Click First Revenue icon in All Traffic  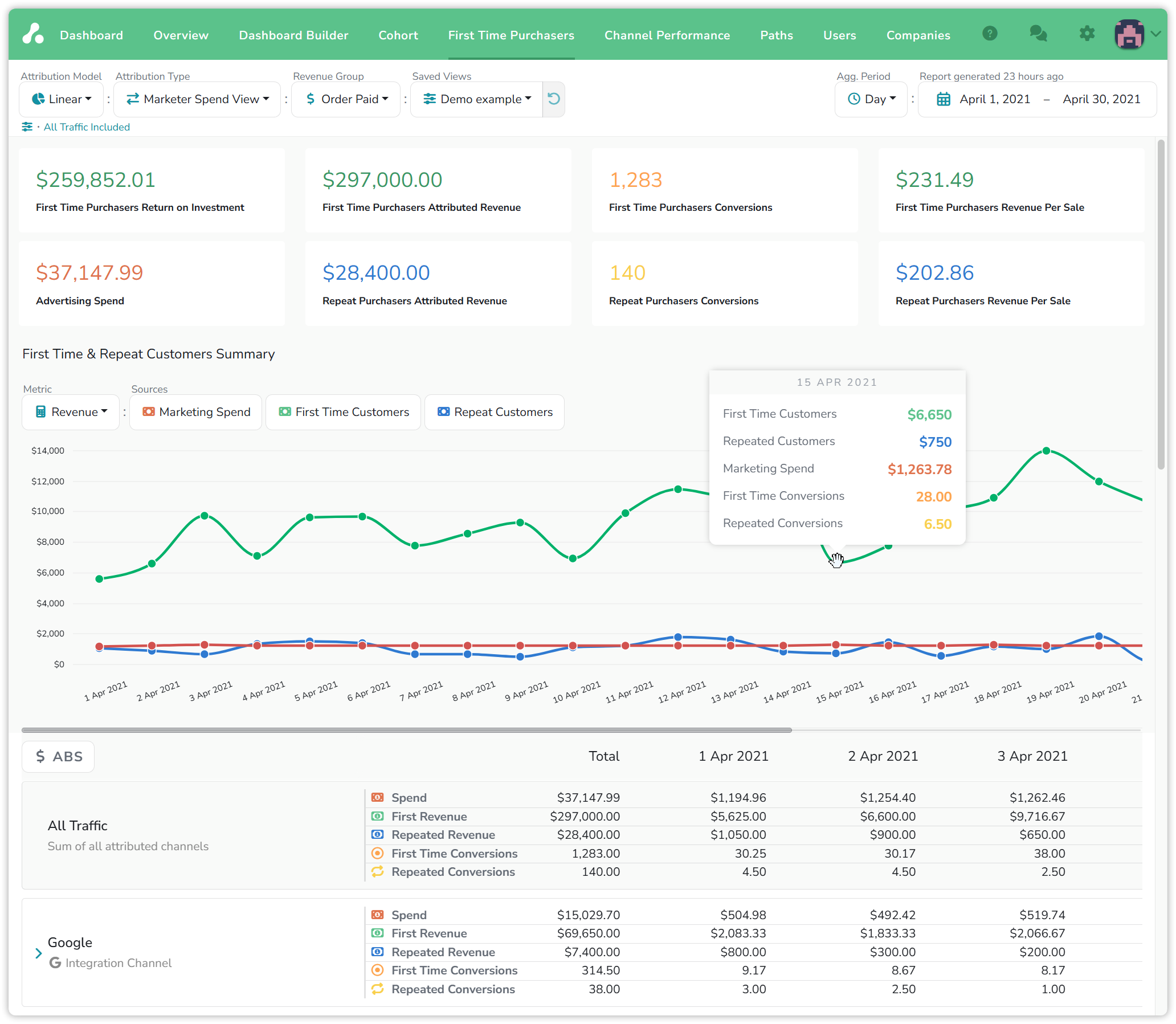click(x=377, y=816)
